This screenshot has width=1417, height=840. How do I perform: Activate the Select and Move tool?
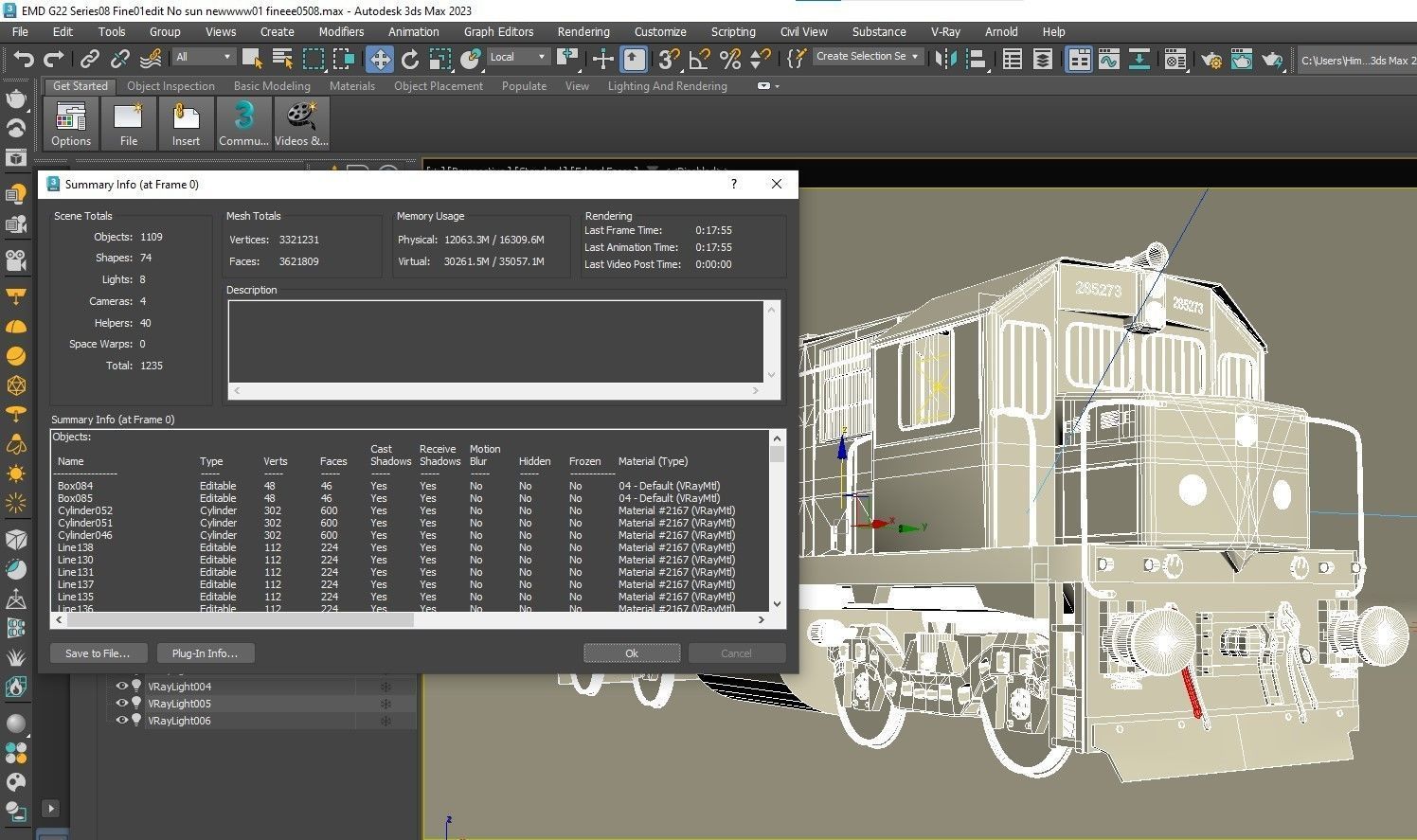pos(380,60)
